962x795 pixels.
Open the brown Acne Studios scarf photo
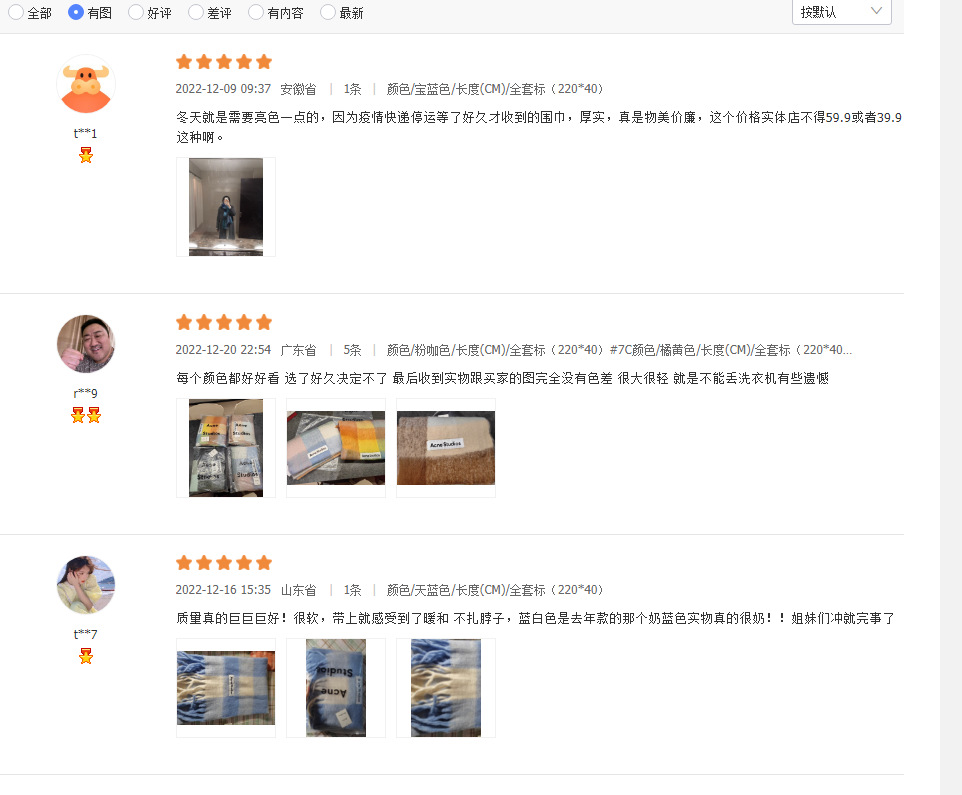point(446,448)
